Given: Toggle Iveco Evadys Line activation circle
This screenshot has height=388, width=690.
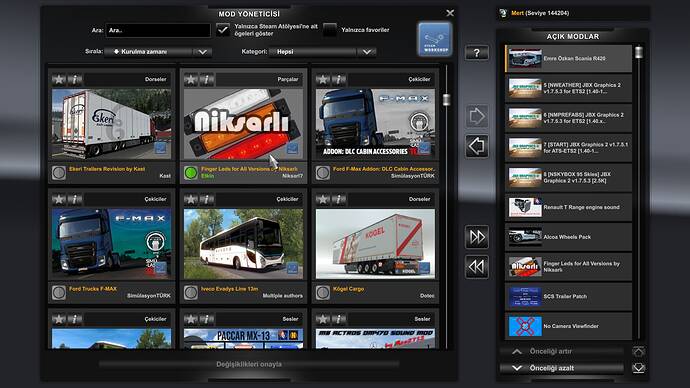Looking at the screenshot, I should tap(191, 293).
